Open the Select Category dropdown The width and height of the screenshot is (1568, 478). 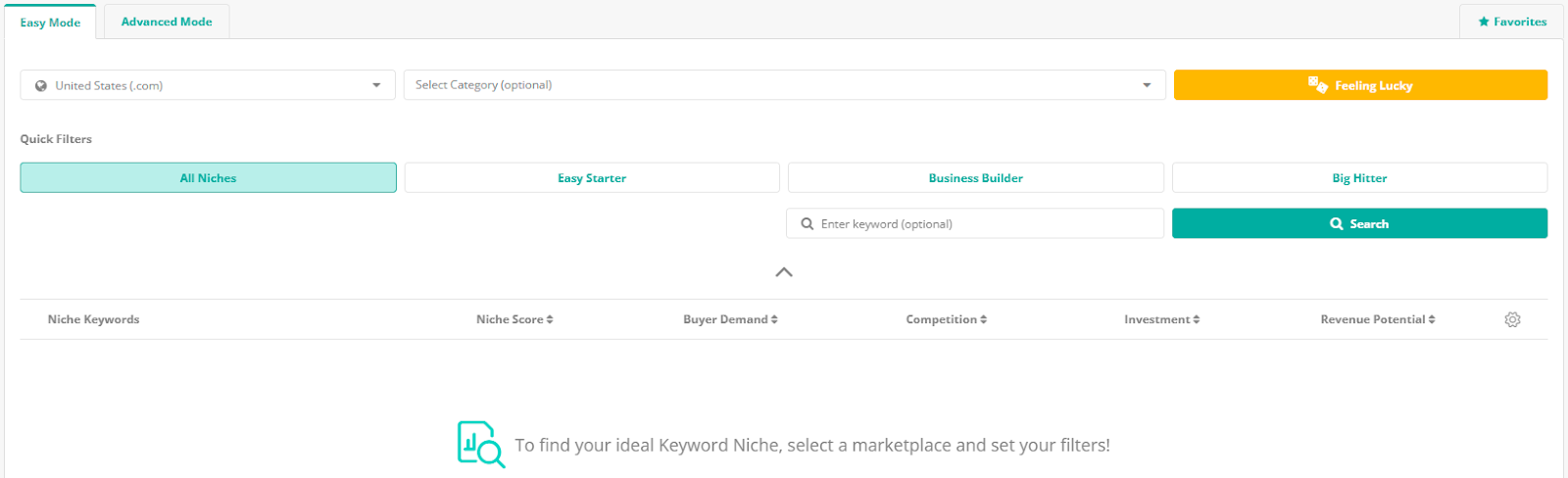(784, 85)
